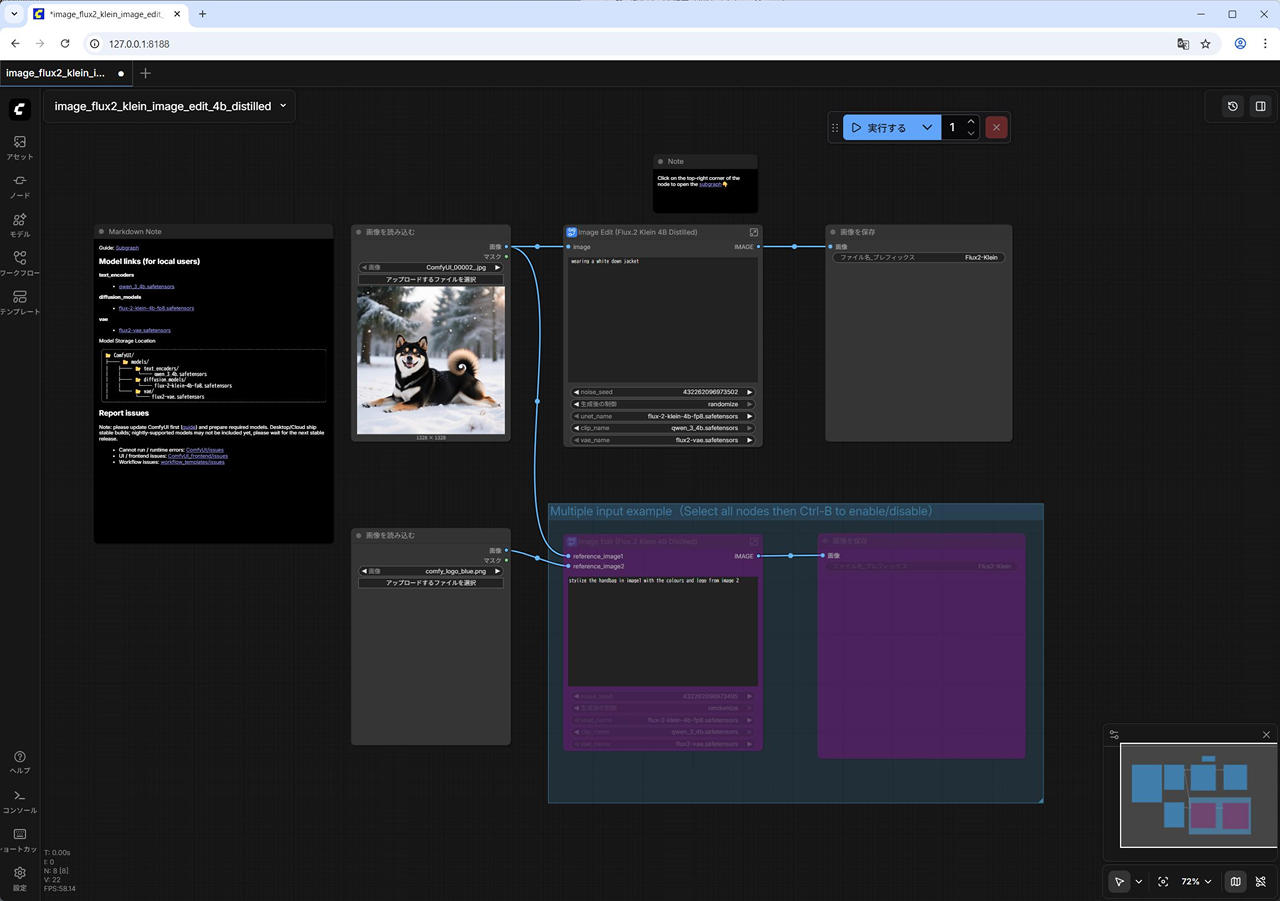Click アップロードするファイルを選択 under the dog image
This screenshot has width=1280, height=901.
coord(431,280)
